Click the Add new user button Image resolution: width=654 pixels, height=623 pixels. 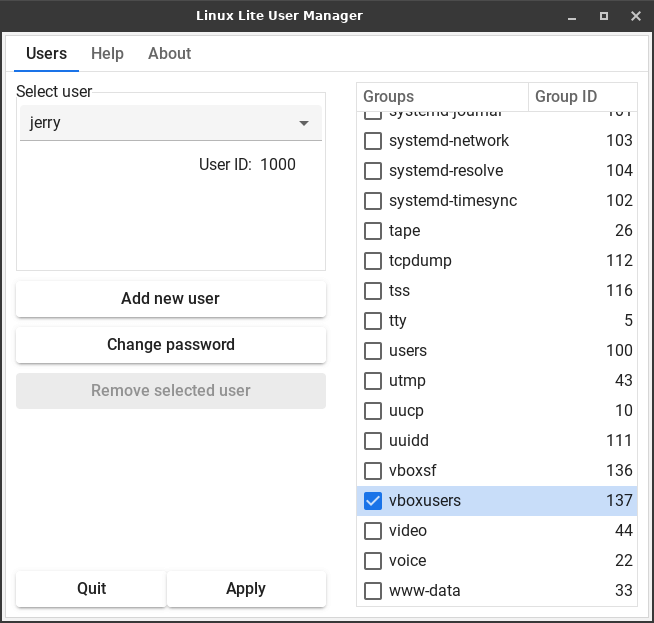pyautogui.click(x=170, y=299)
